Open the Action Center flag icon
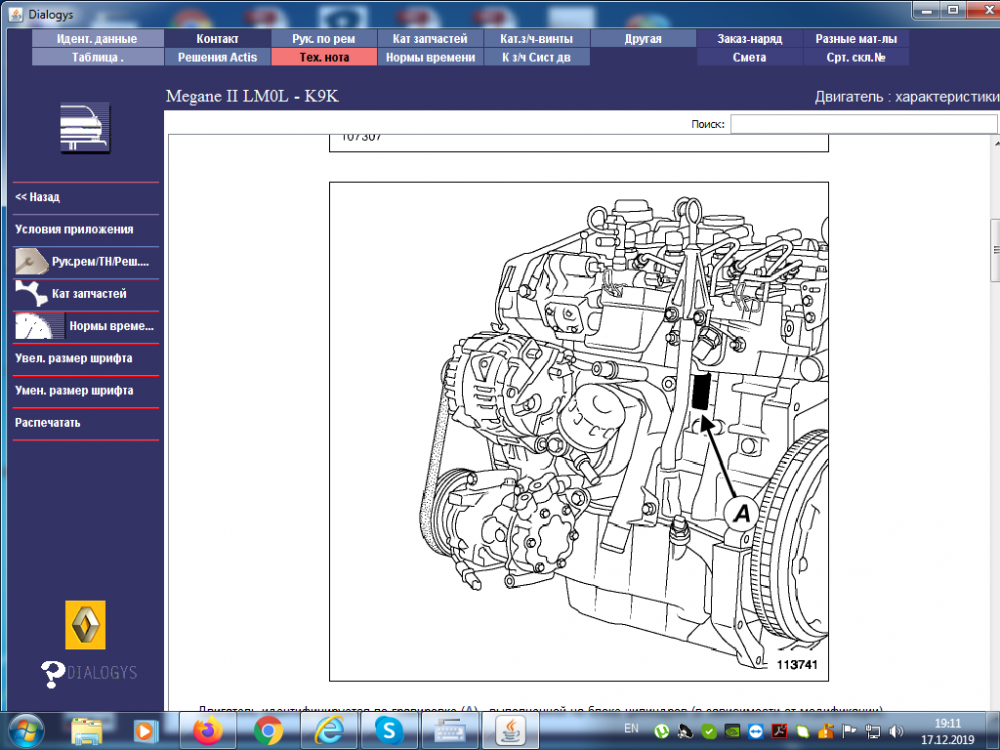The height and width of the screenshot is (750, 1000). [x=849, y=732]
